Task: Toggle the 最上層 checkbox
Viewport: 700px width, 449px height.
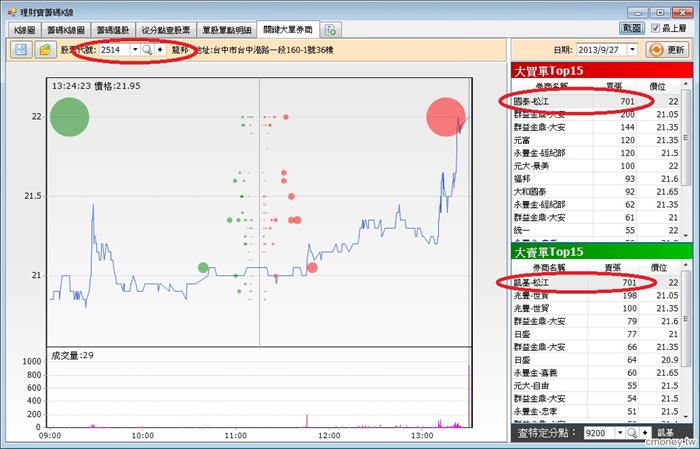Action: point(655,28)
